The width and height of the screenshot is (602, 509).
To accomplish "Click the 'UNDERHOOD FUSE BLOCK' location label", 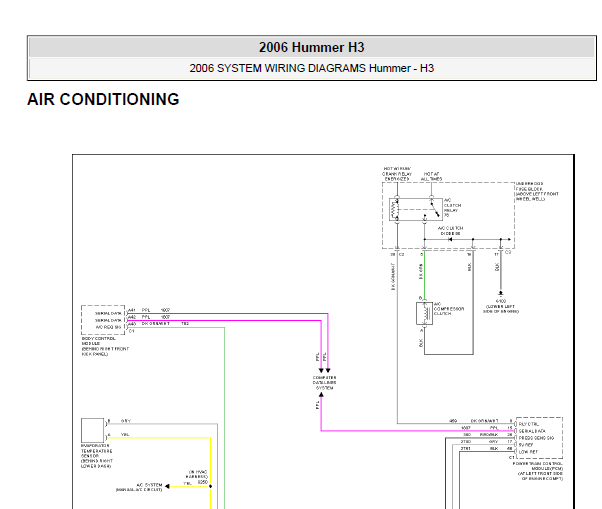I will point(537,192).
